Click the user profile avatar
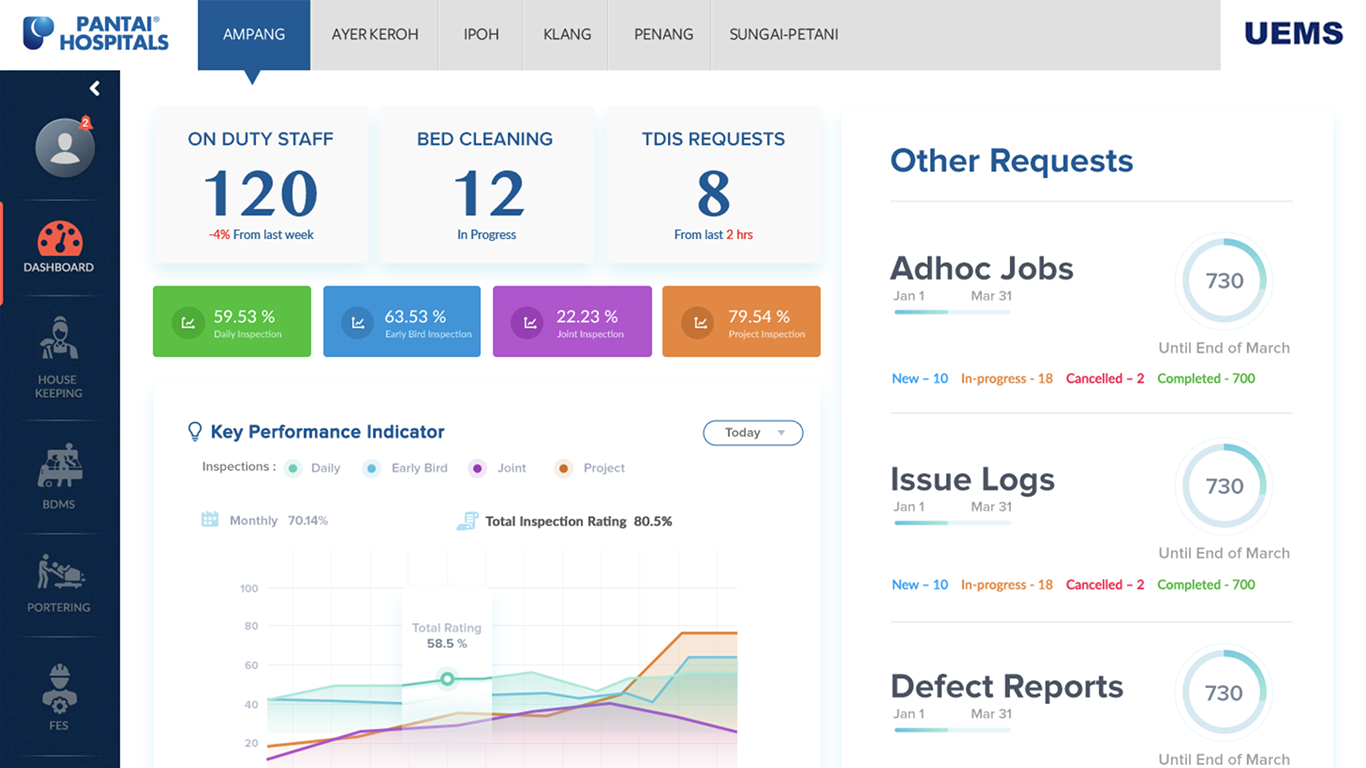Viewport: 1366px width, 768px height. coord(65,148)
